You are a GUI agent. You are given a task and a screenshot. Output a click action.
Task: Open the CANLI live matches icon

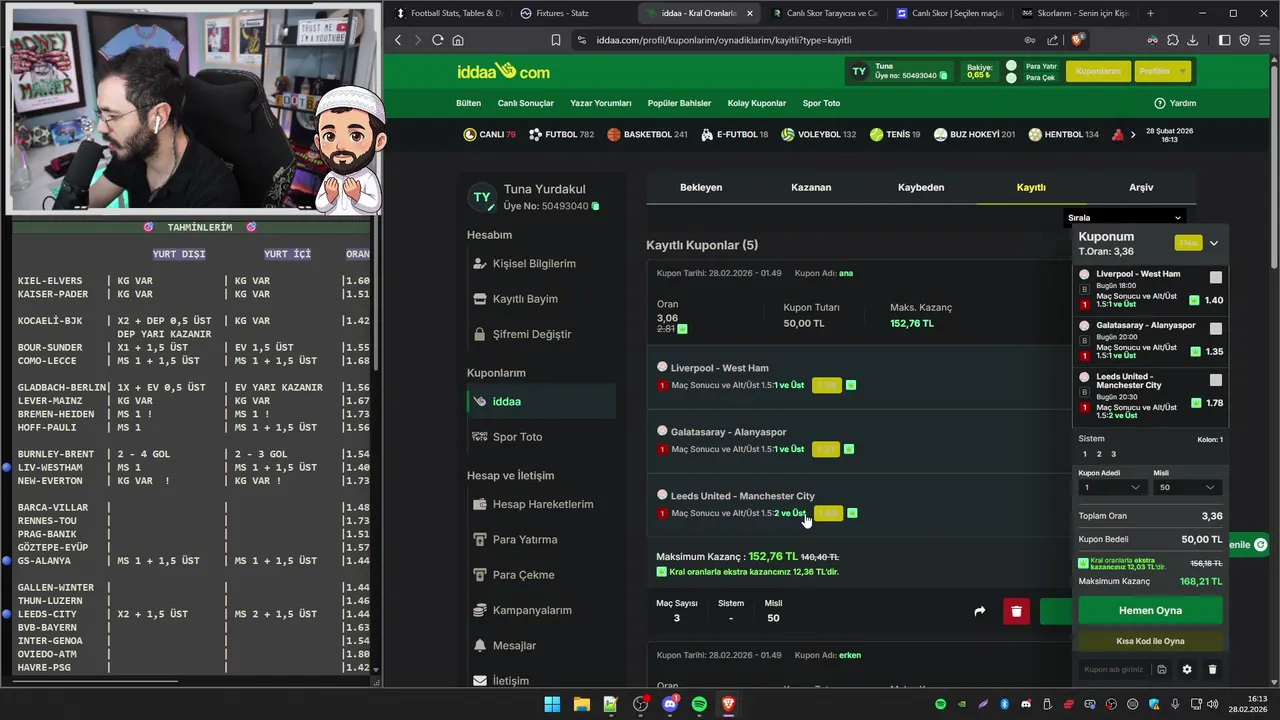[x=470, y=134]
